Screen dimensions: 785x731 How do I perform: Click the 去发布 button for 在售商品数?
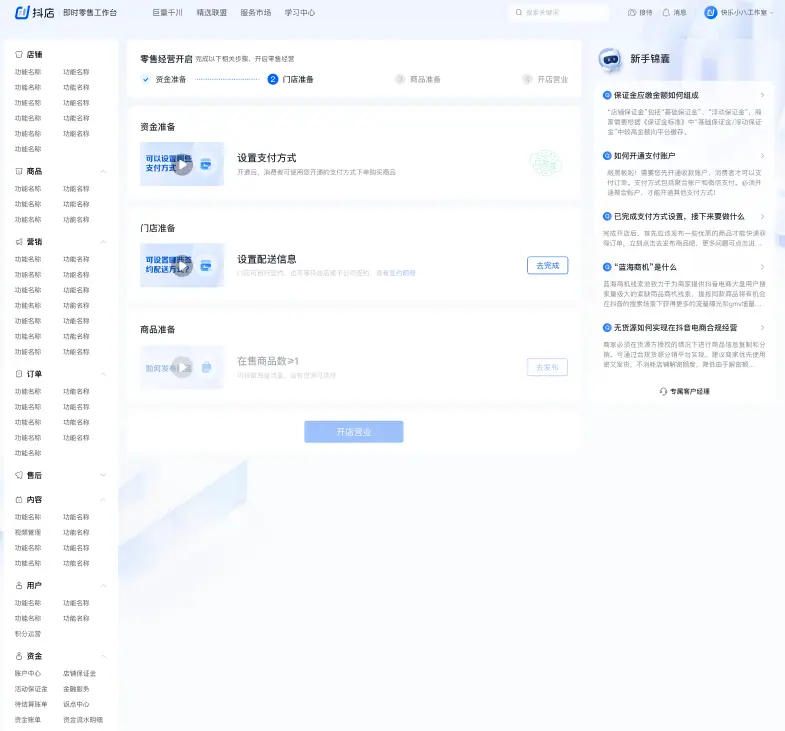[x=547, y=367]
